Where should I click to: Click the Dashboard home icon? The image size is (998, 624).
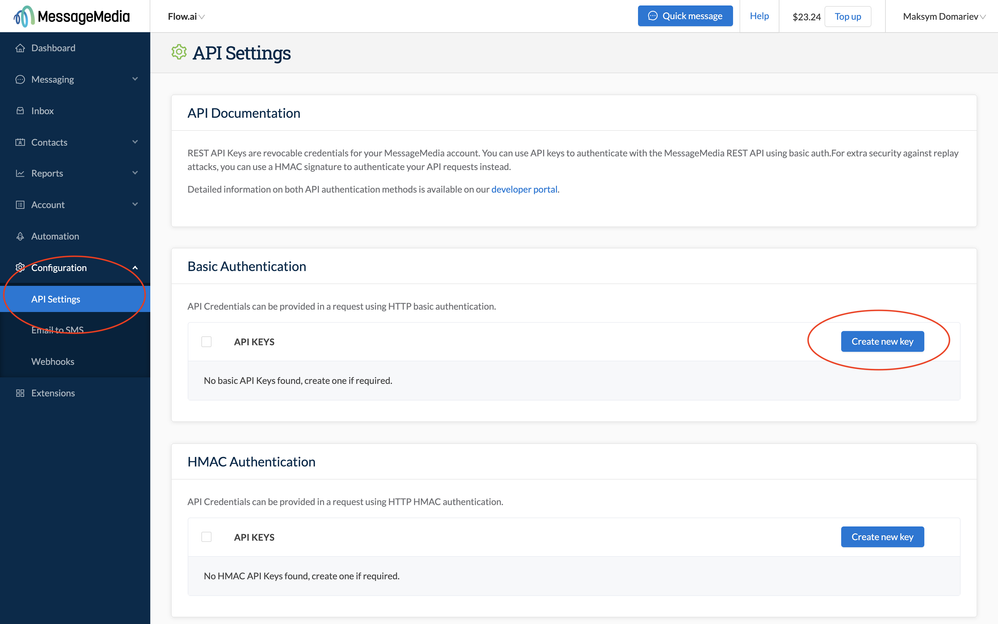click(20, 48)
